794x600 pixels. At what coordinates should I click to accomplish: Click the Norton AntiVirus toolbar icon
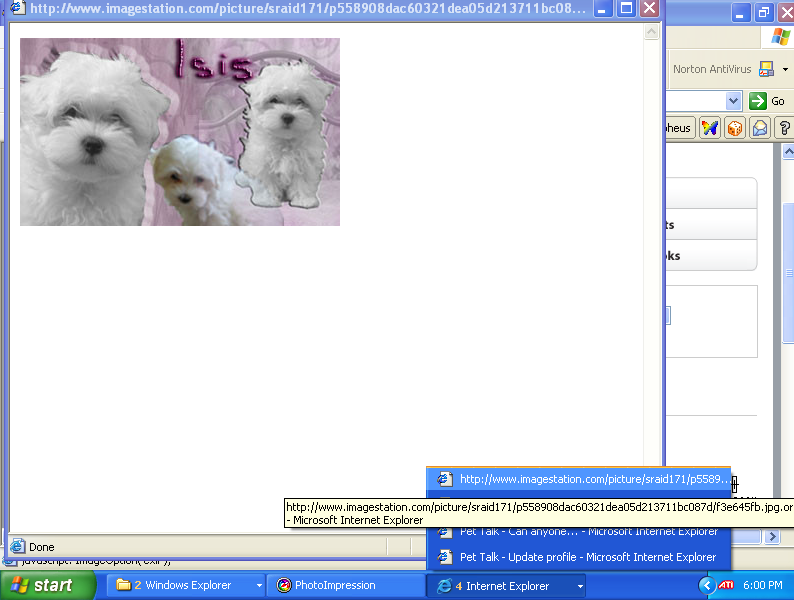767,69
